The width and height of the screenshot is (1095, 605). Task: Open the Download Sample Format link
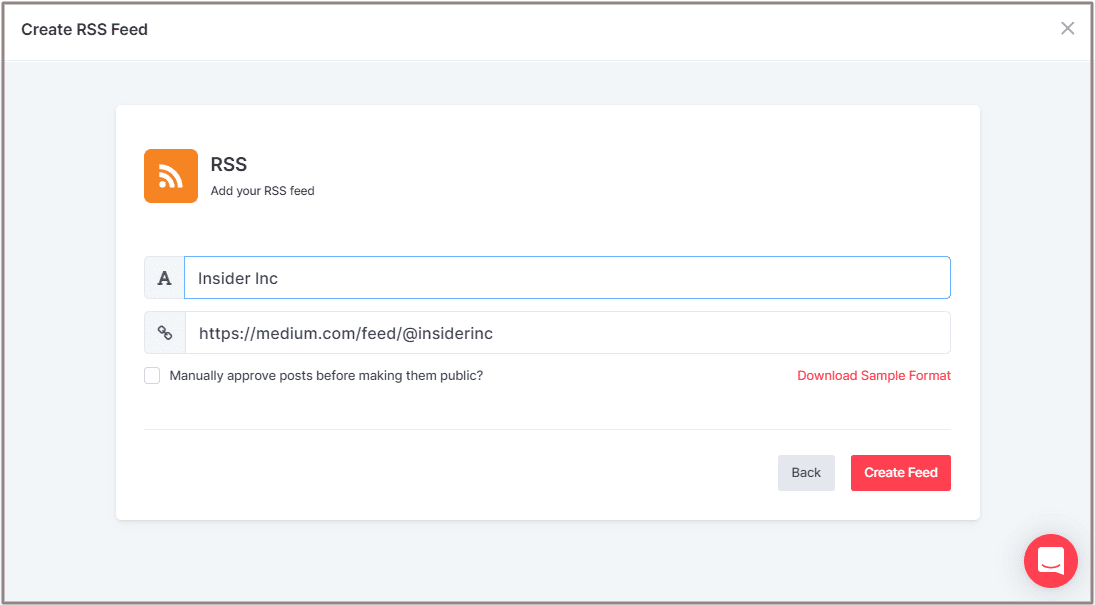[873, 376]
